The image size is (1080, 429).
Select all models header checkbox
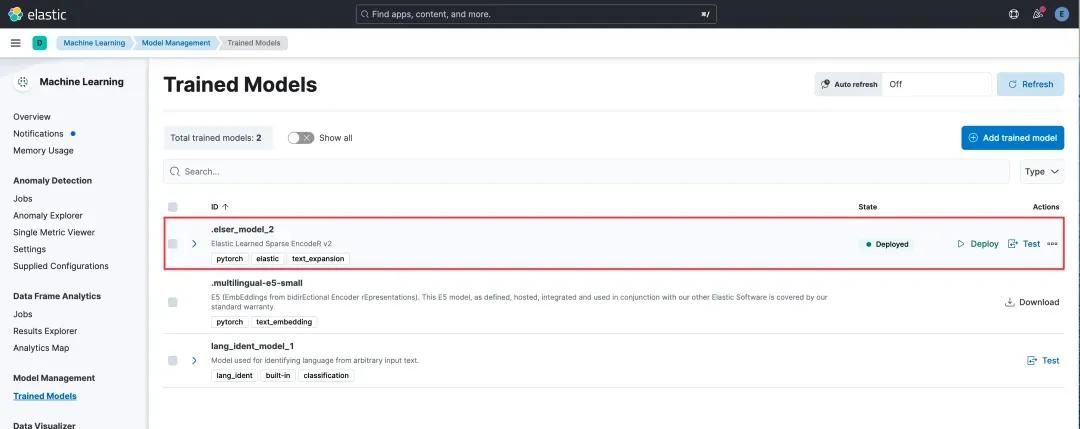(173, 207)
